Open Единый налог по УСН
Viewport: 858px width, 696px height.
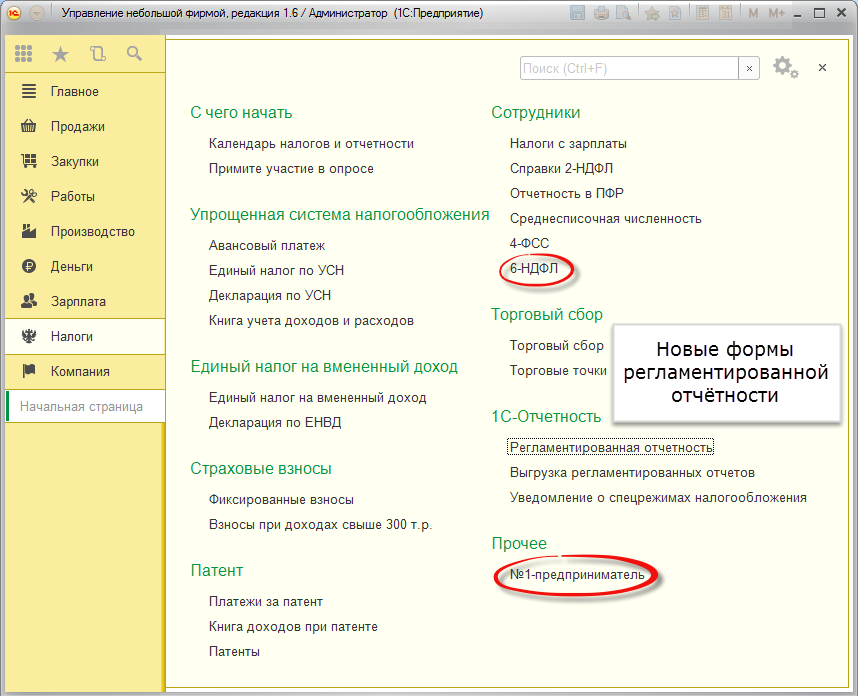276,270
